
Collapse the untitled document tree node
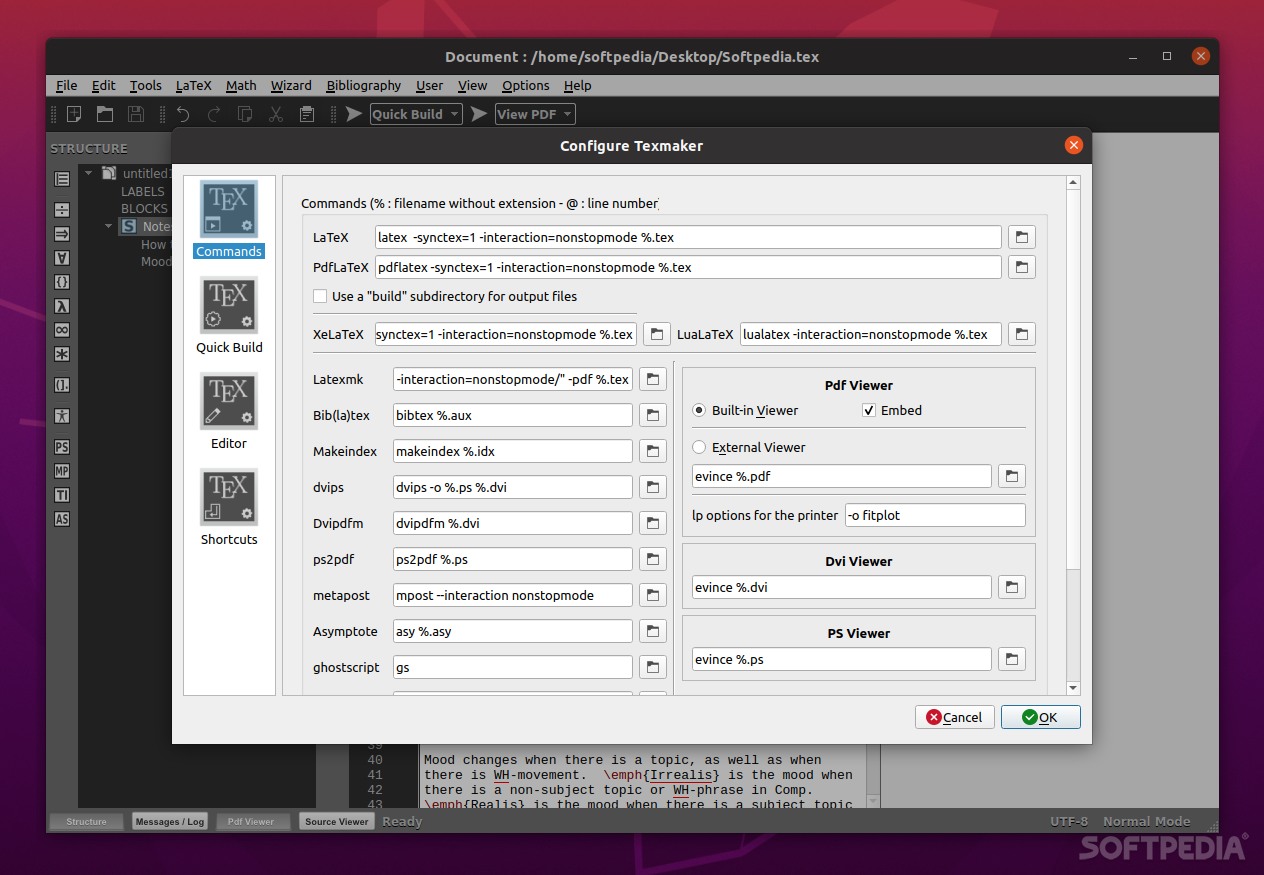point(88,173)
